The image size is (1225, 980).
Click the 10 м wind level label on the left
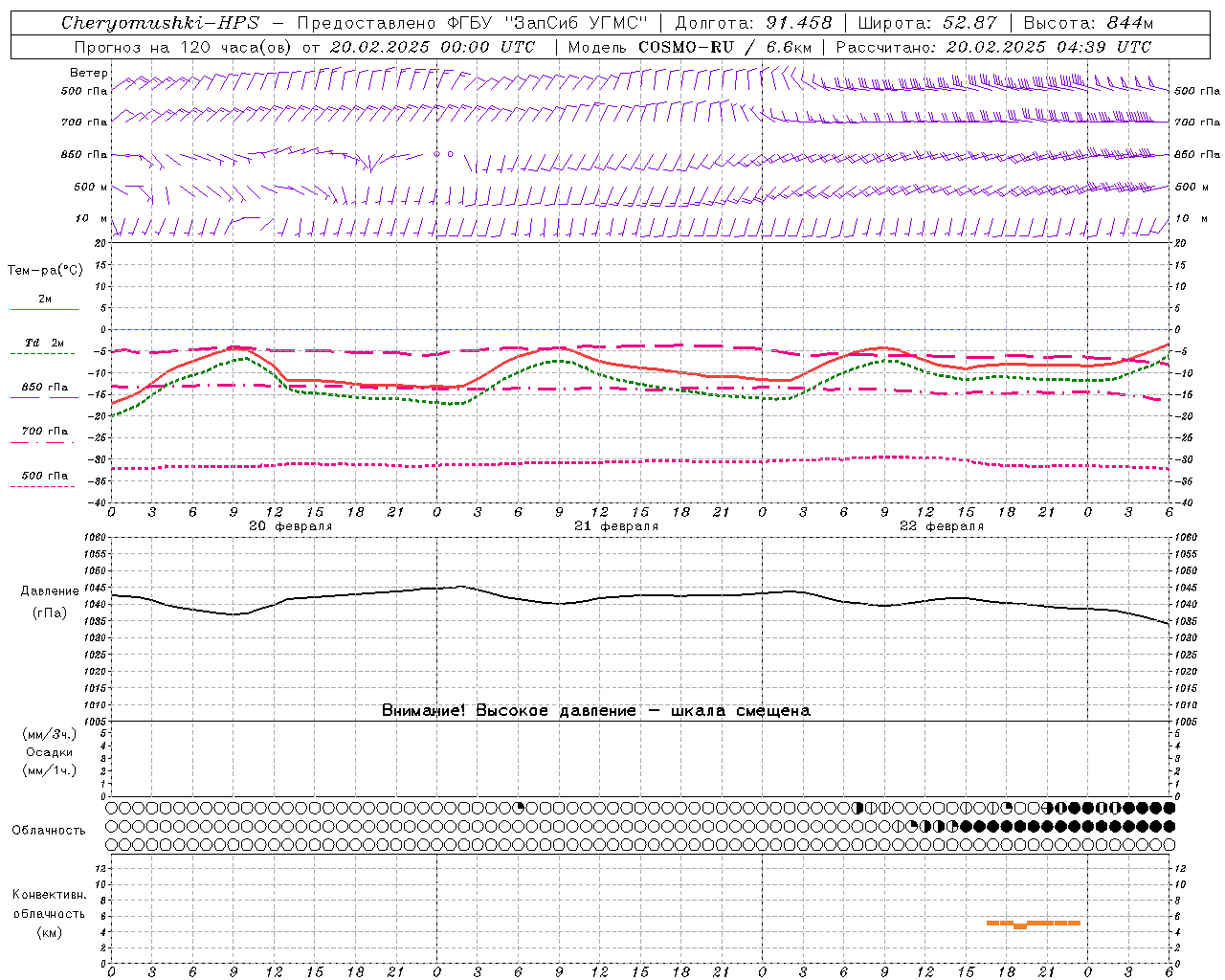(x=91, y=218)
